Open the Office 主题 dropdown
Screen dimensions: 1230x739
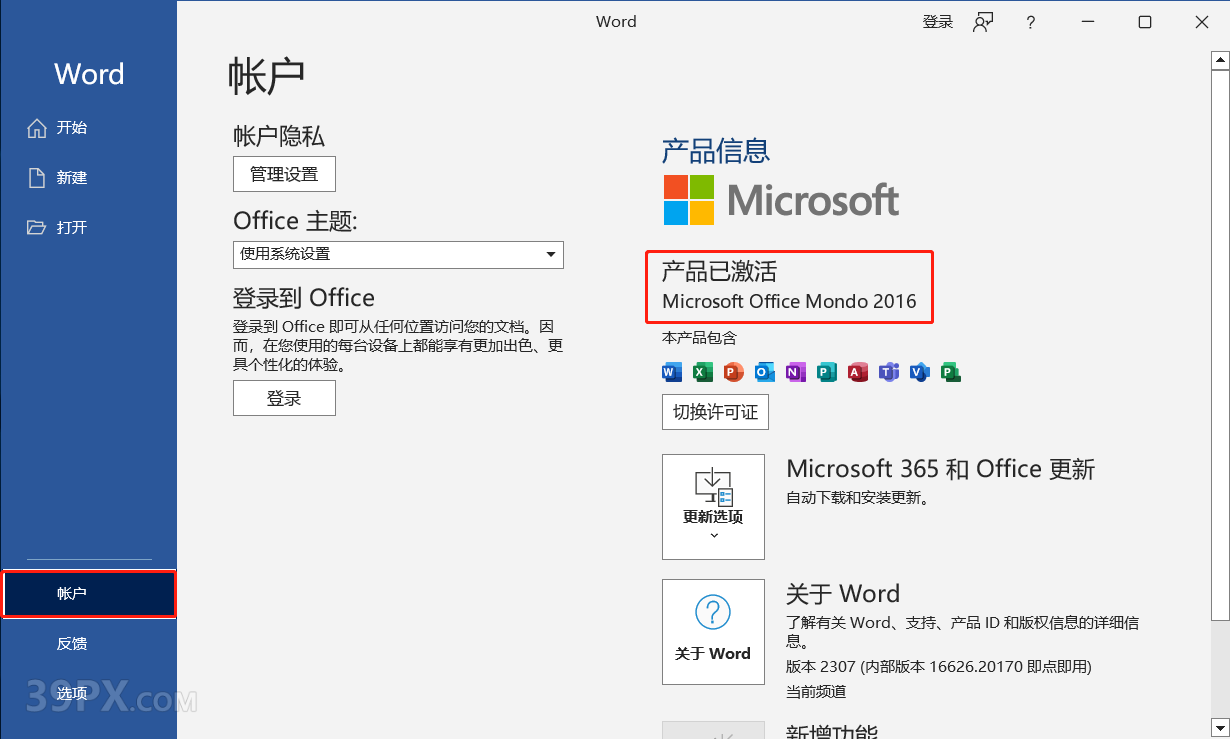tap(398, 254)
